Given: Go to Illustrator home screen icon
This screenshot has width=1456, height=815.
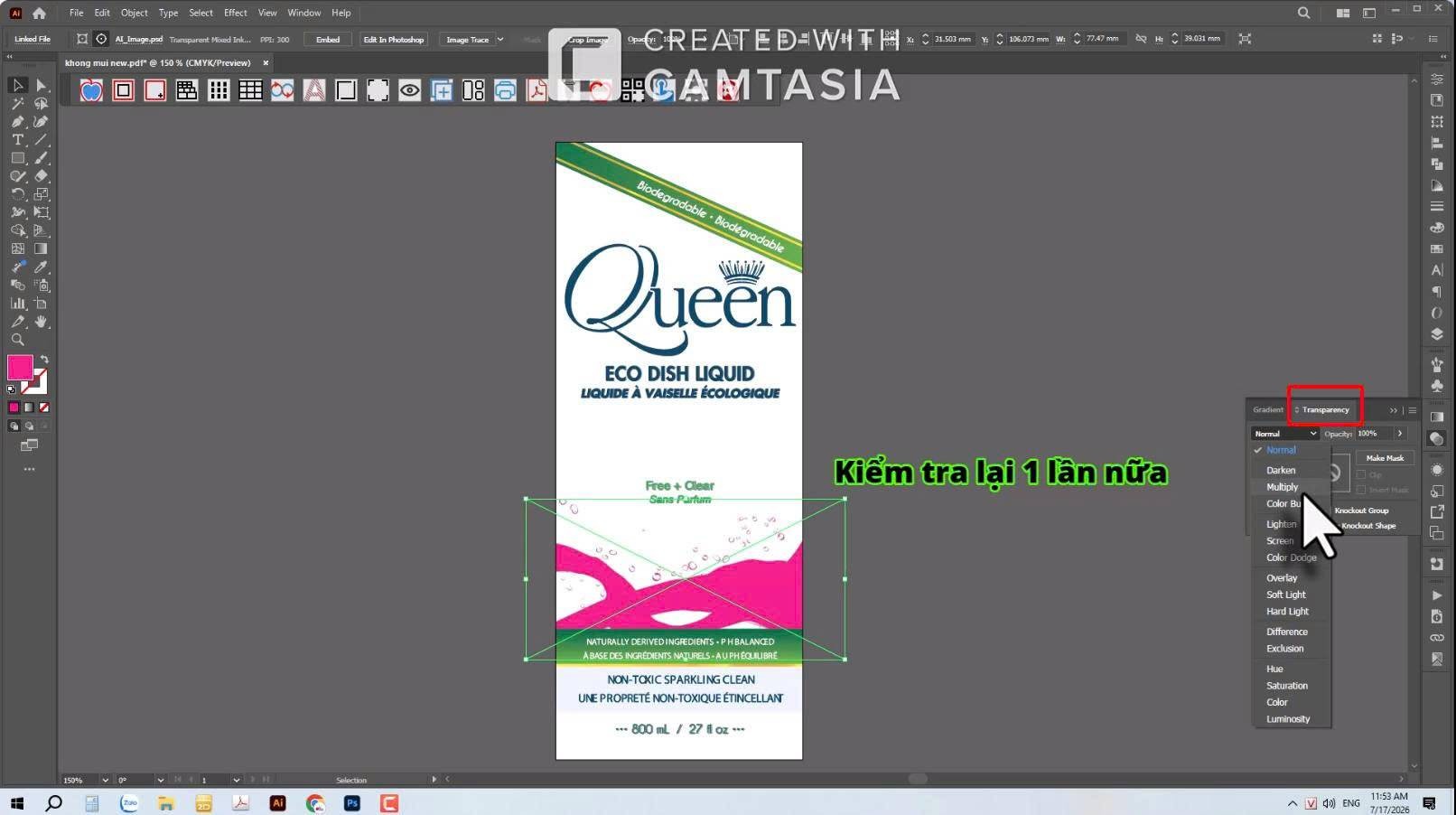Looking at the screenshot, I should [x=39, y=13].
